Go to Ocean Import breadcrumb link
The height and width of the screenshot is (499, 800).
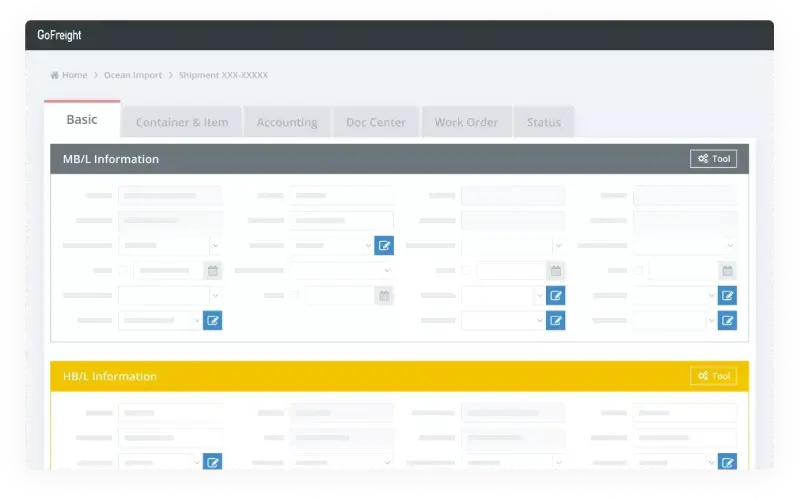pos(132,75)
